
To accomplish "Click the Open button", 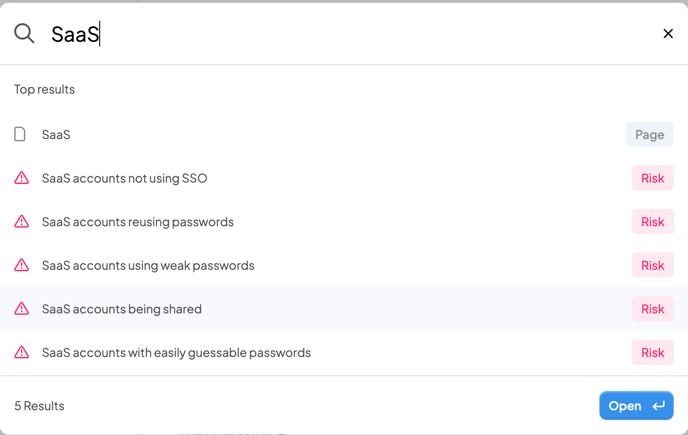I will pyautogui.click(x=636, y=406).
